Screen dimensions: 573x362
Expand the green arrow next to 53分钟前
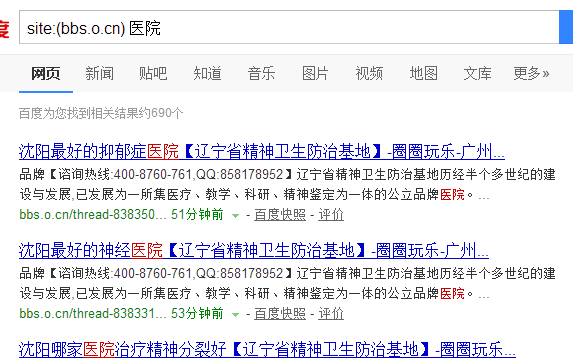[x=236, y=315]
